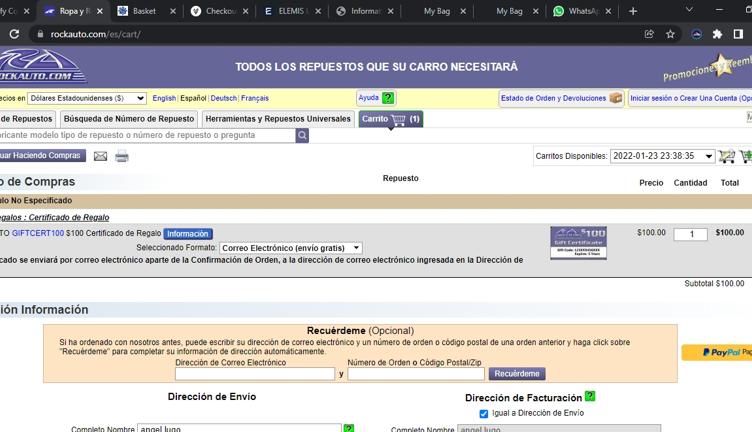Select the Carrito (1) tab
752x432 pixels.
(x=391, y=119)
